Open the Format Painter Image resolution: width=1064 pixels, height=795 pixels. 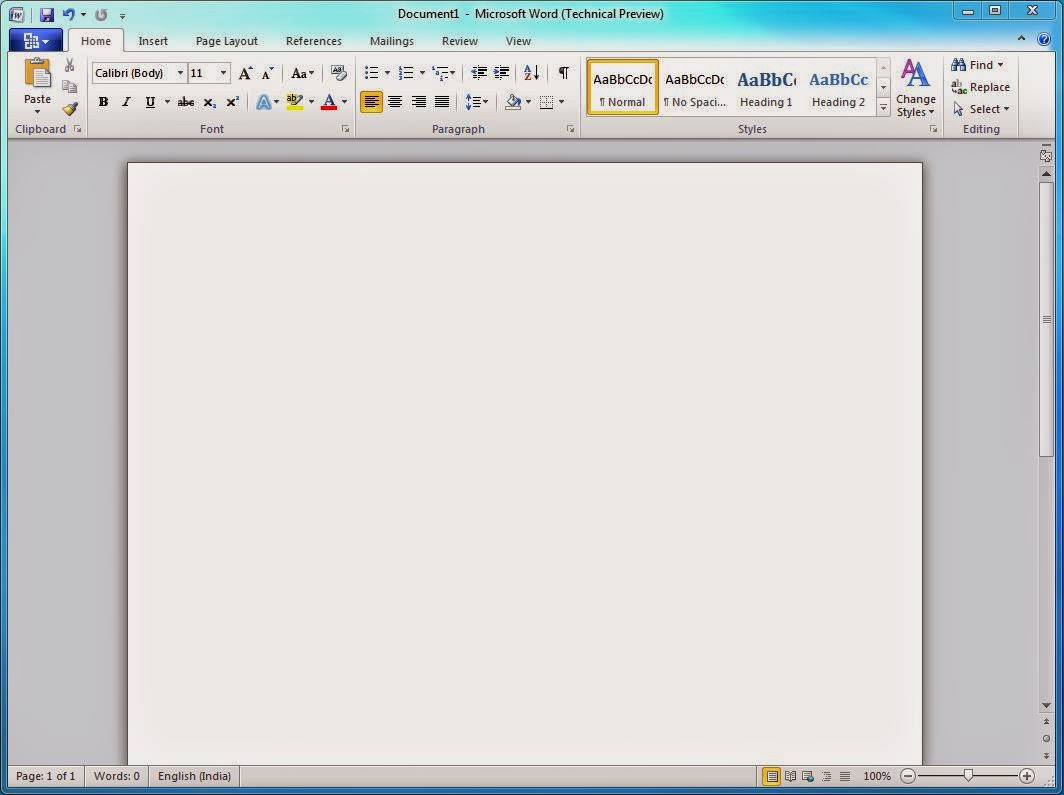click(70, 109)
